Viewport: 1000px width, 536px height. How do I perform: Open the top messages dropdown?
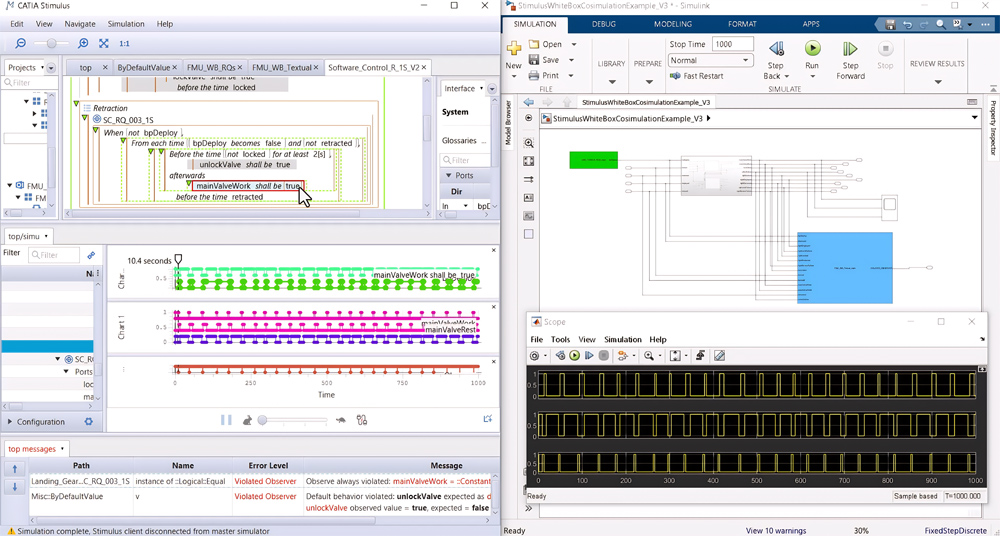click(x=62, y=449)
